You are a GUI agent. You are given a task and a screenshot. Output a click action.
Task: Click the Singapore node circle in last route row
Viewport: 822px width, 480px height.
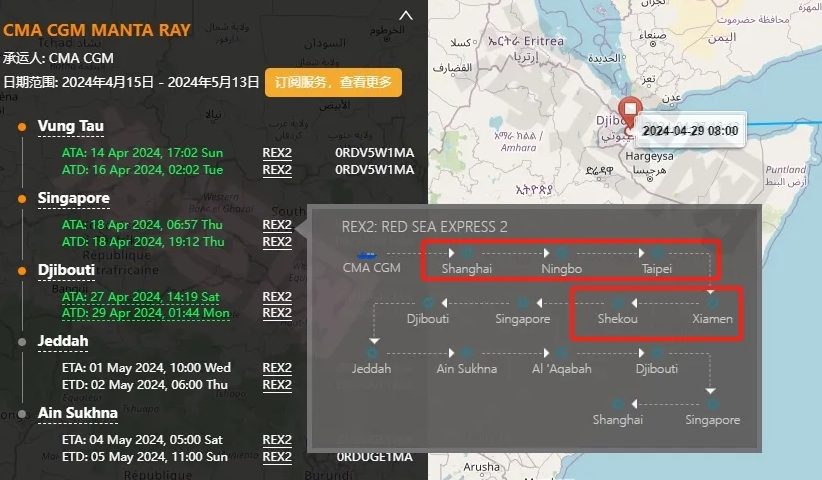[x=712, y=404]
